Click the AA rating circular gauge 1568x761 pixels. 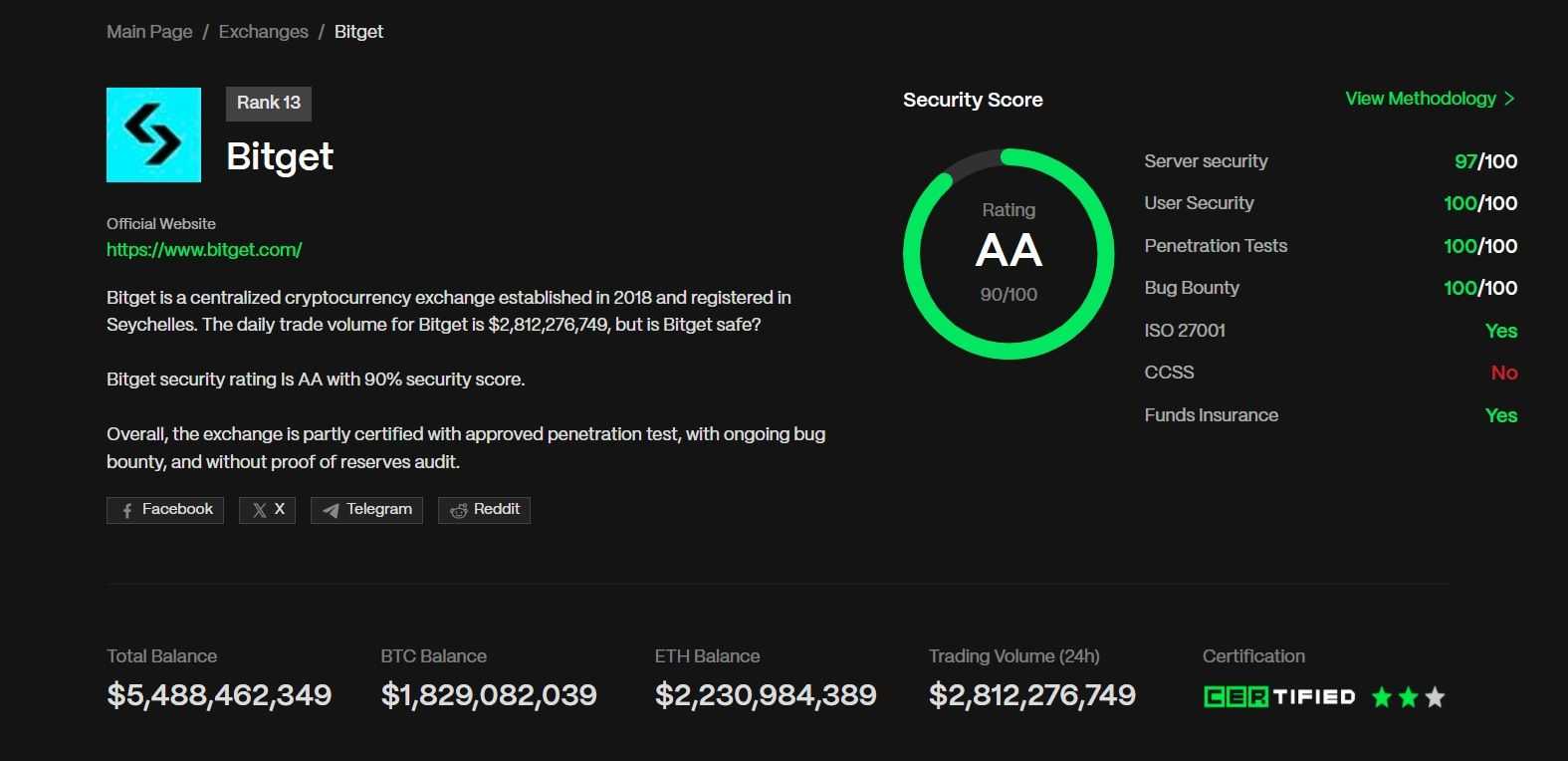1008,253
